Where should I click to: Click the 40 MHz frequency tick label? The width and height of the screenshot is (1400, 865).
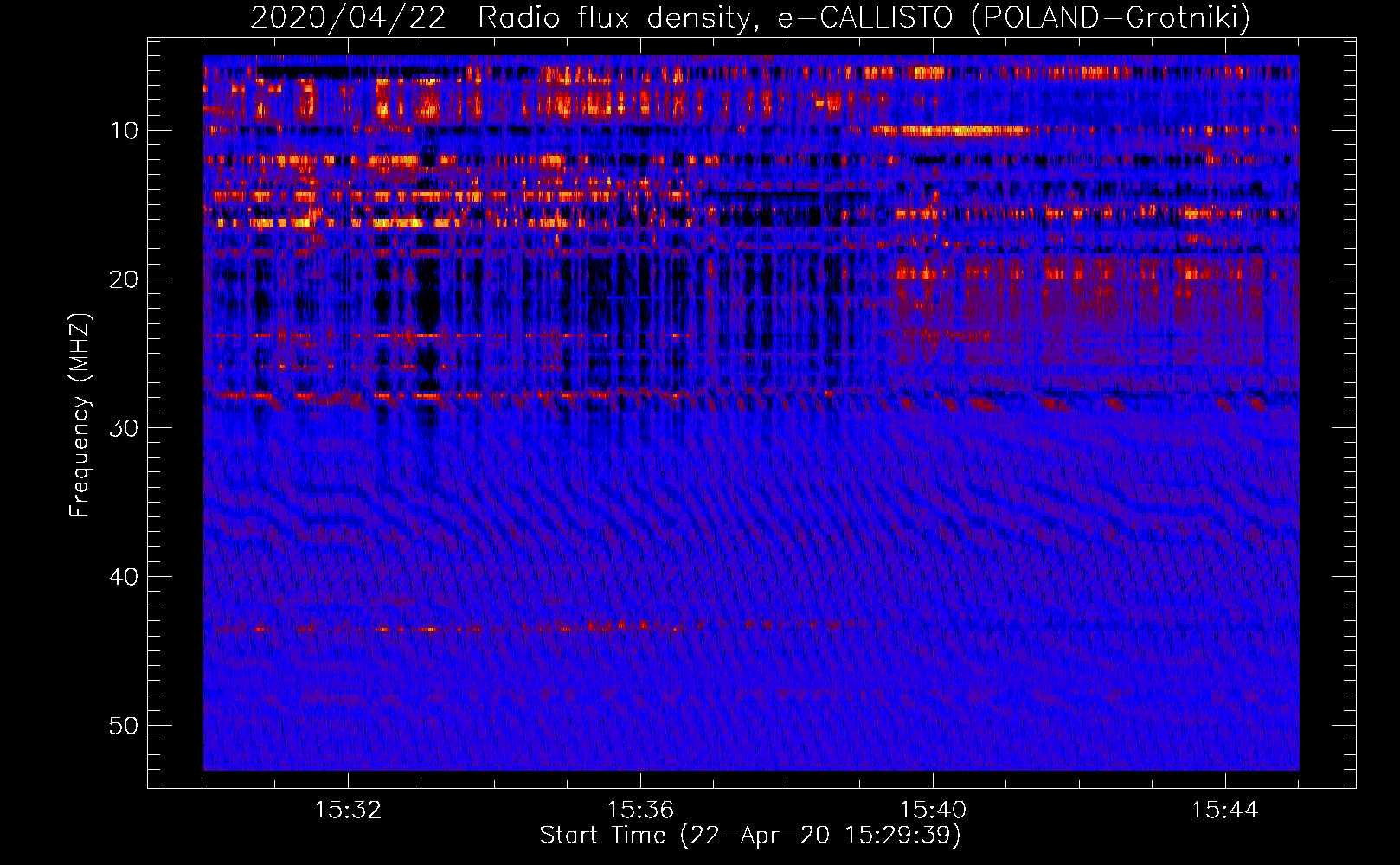point(125,577)
